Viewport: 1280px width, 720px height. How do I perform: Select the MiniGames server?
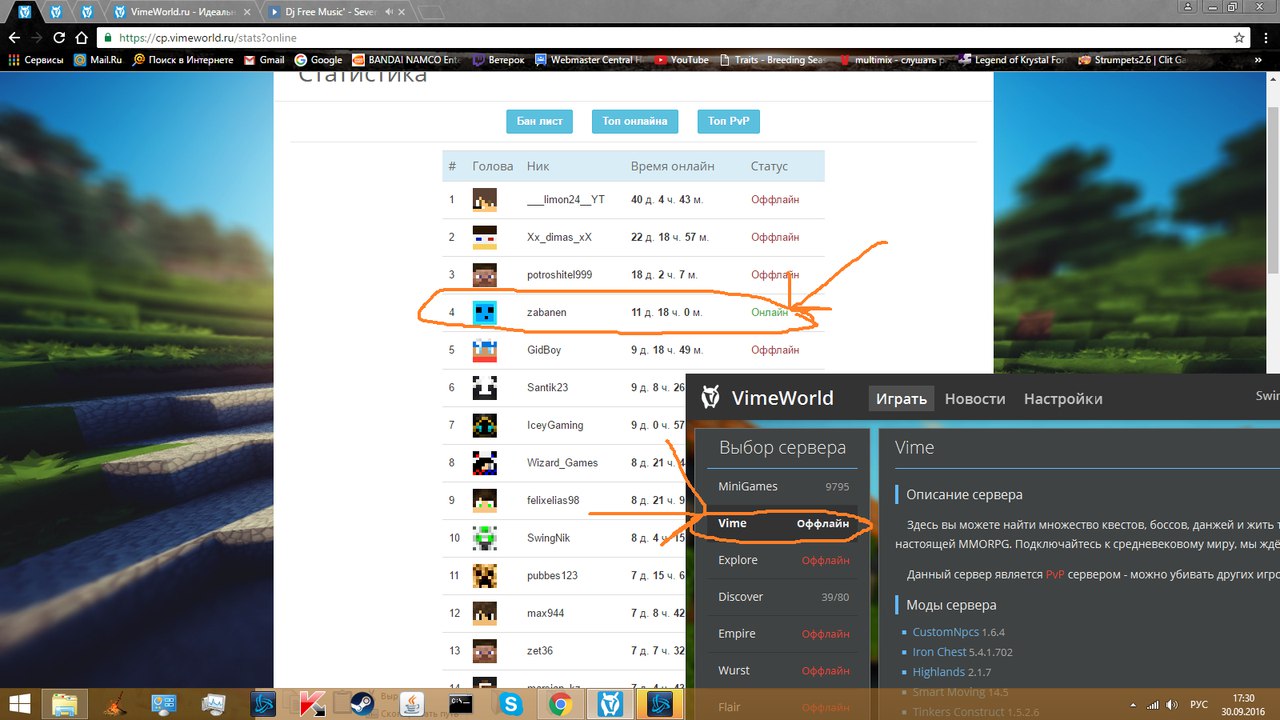tap(782, 486)
